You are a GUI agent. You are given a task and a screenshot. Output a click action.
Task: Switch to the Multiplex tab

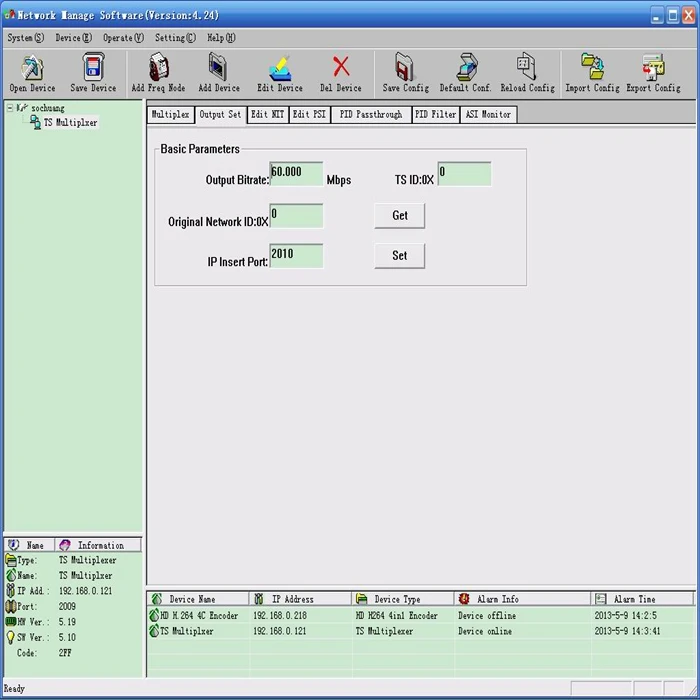171,114
